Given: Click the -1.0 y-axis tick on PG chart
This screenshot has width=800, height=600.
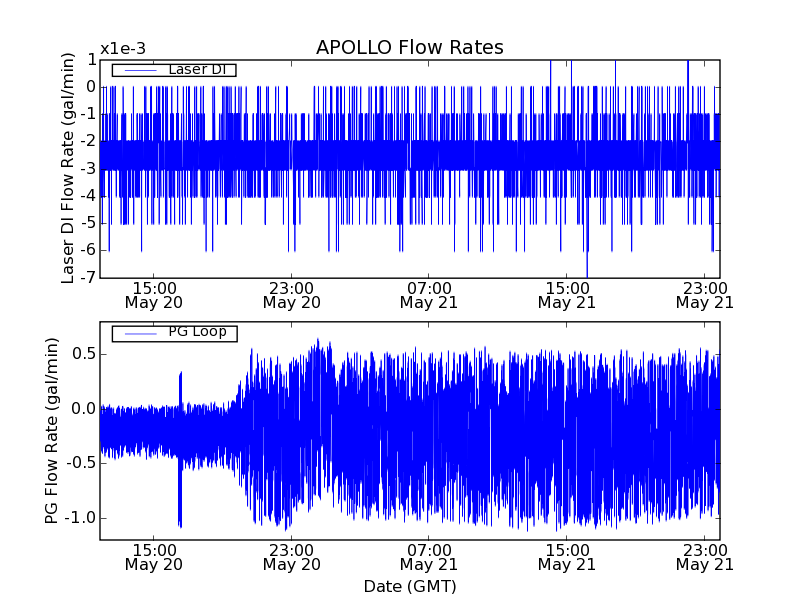Looking at the screenshot, I should tap(81, 518).
